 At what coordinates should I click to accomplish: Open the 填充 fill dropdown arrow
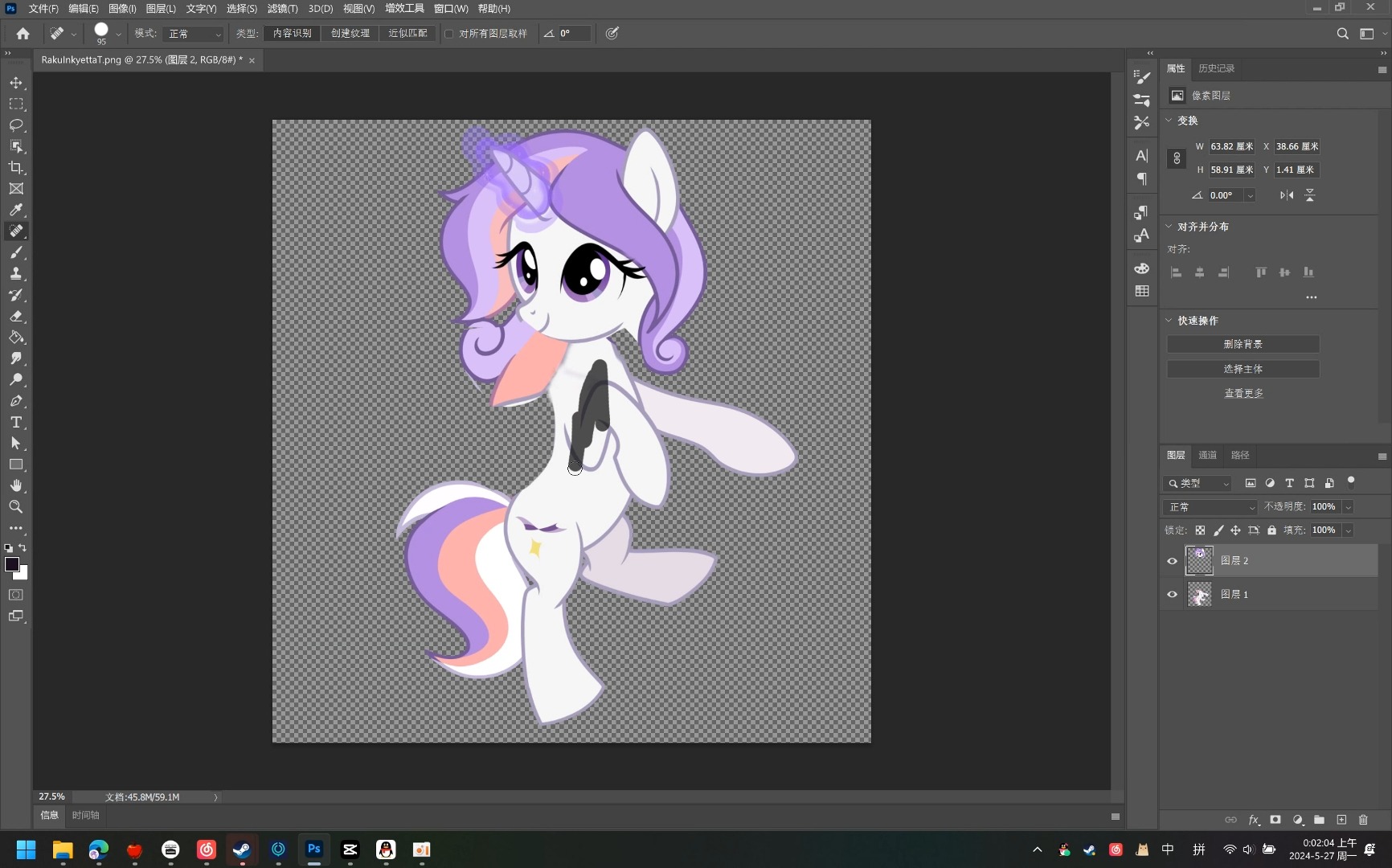(x=1348, y=530)
